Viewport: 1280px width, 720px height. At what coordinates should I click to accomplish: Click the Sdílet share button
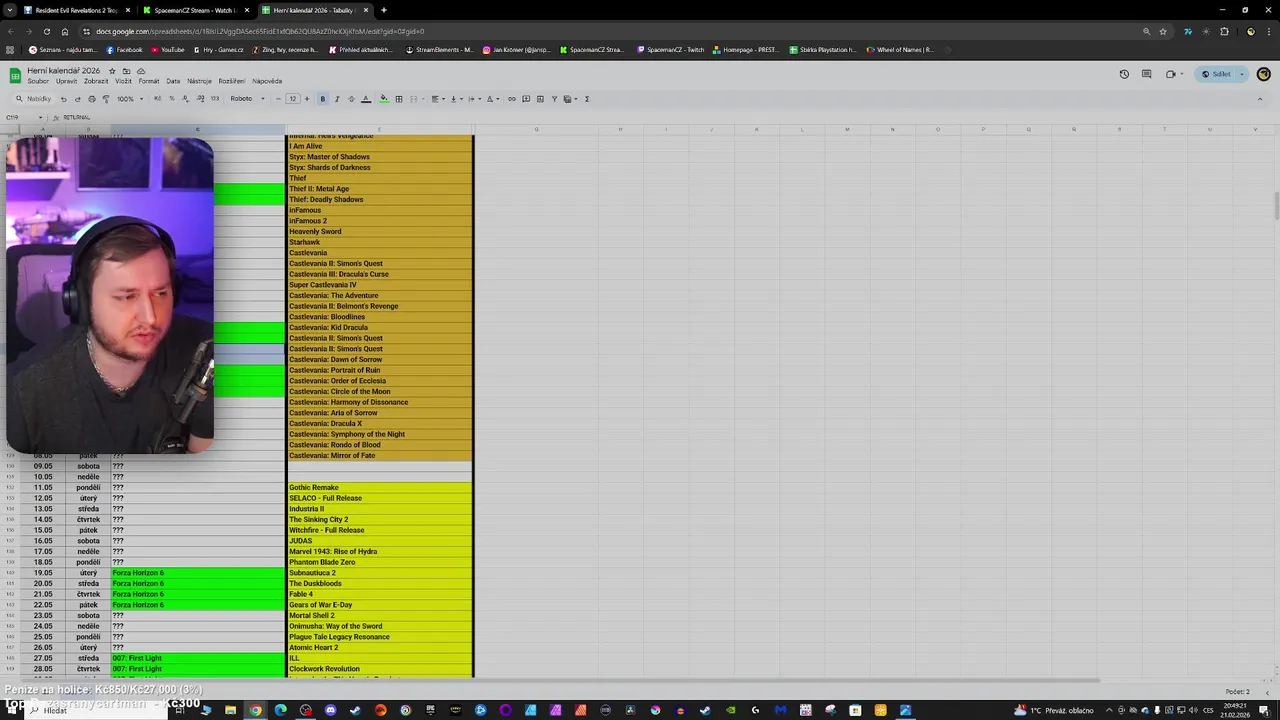tap(1216, 74)
